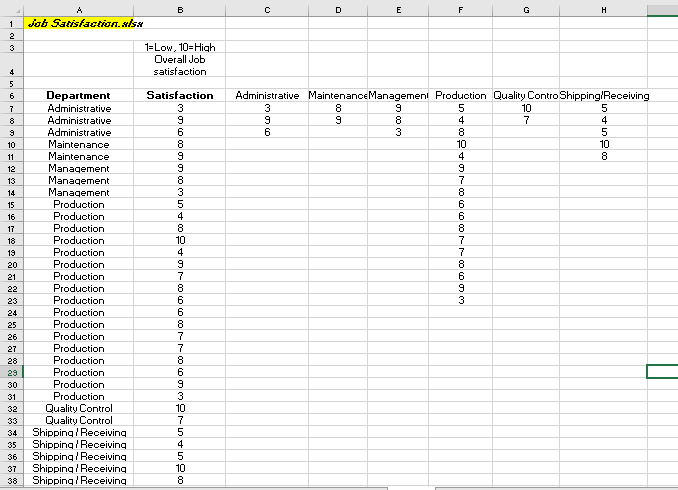
Task: Click 'Administrative' heading in column C
Action: point(267,96)
